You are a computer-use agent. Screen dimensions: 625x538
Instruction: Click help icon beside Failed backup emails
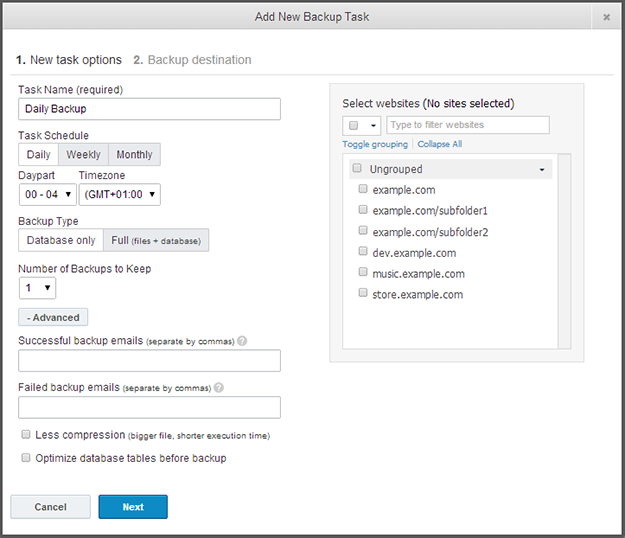[219, 388]
